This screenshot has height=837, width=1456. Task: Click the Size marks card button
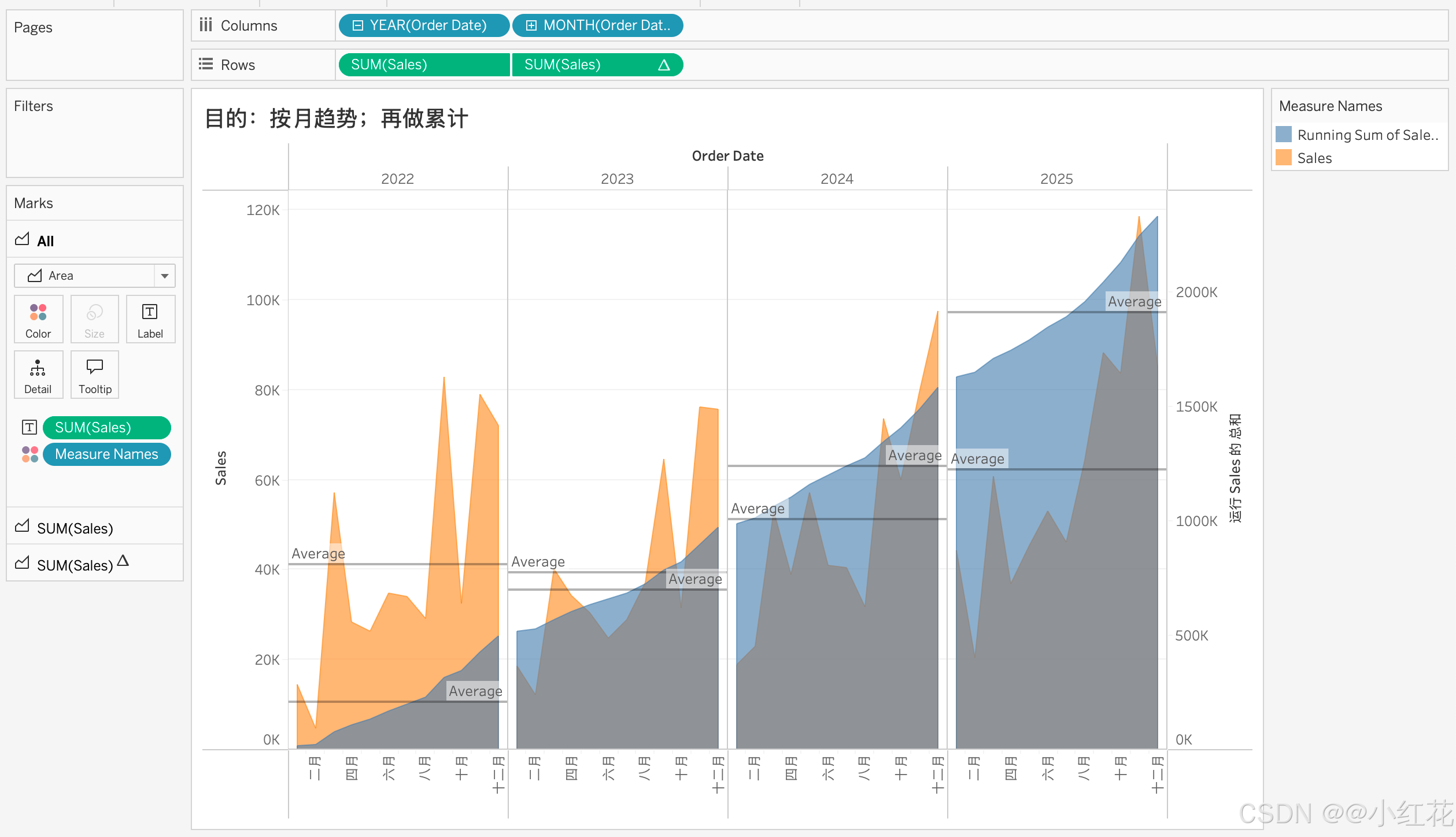94,320
